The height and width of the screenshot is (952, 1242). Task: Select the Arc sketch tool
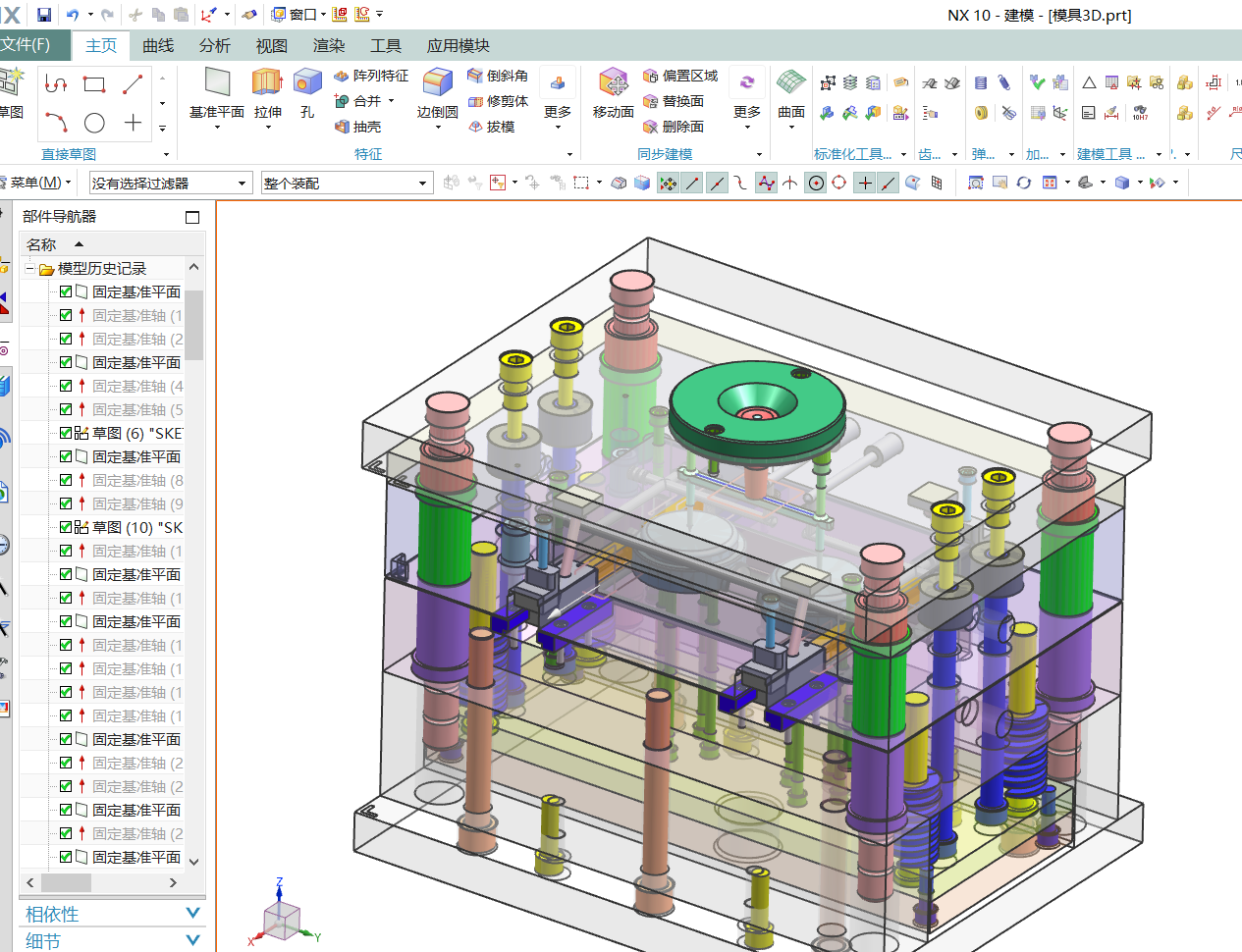tap(56, 123)
